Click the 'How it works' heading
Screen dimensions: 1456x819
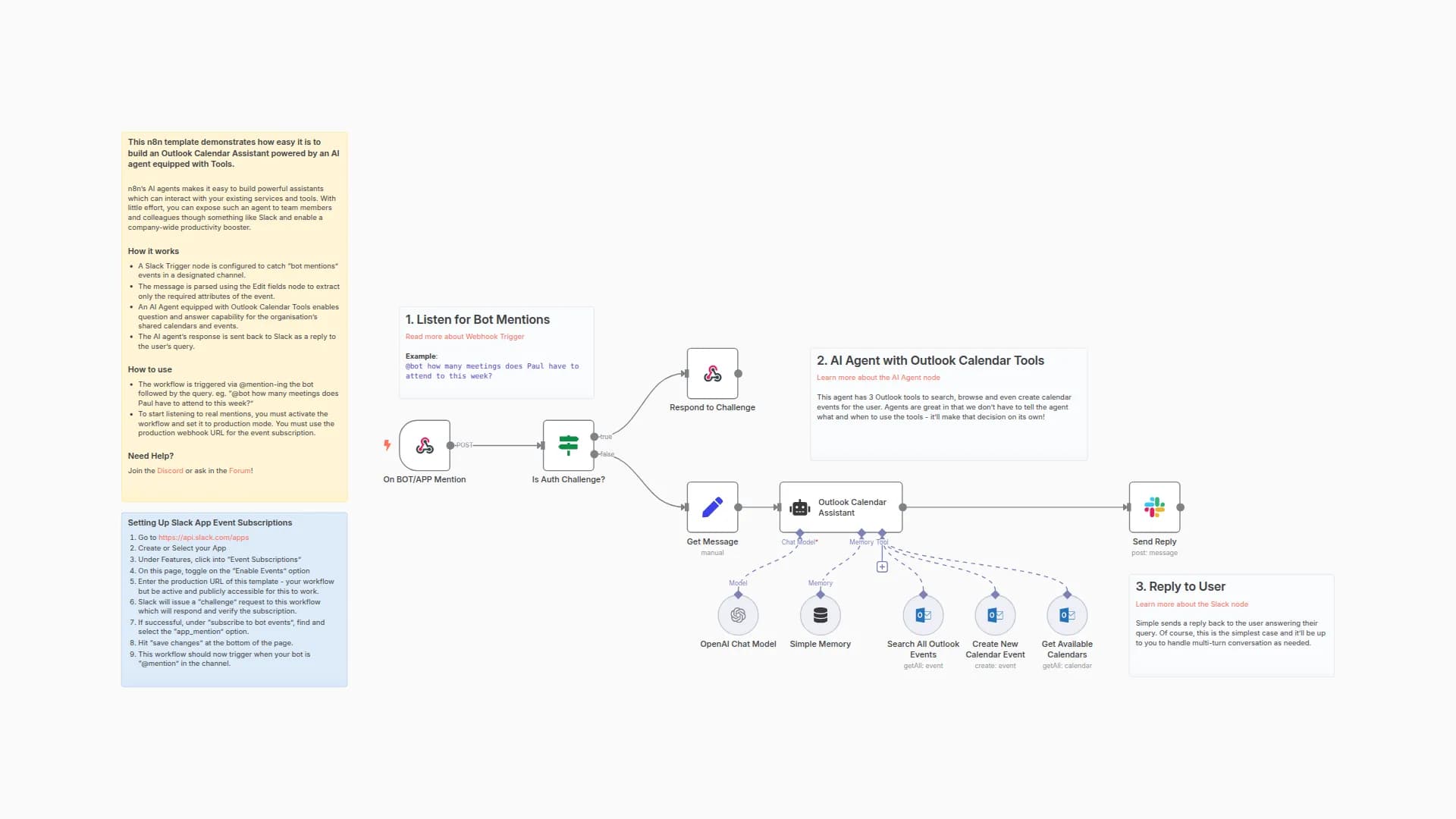tap(153, 251)
